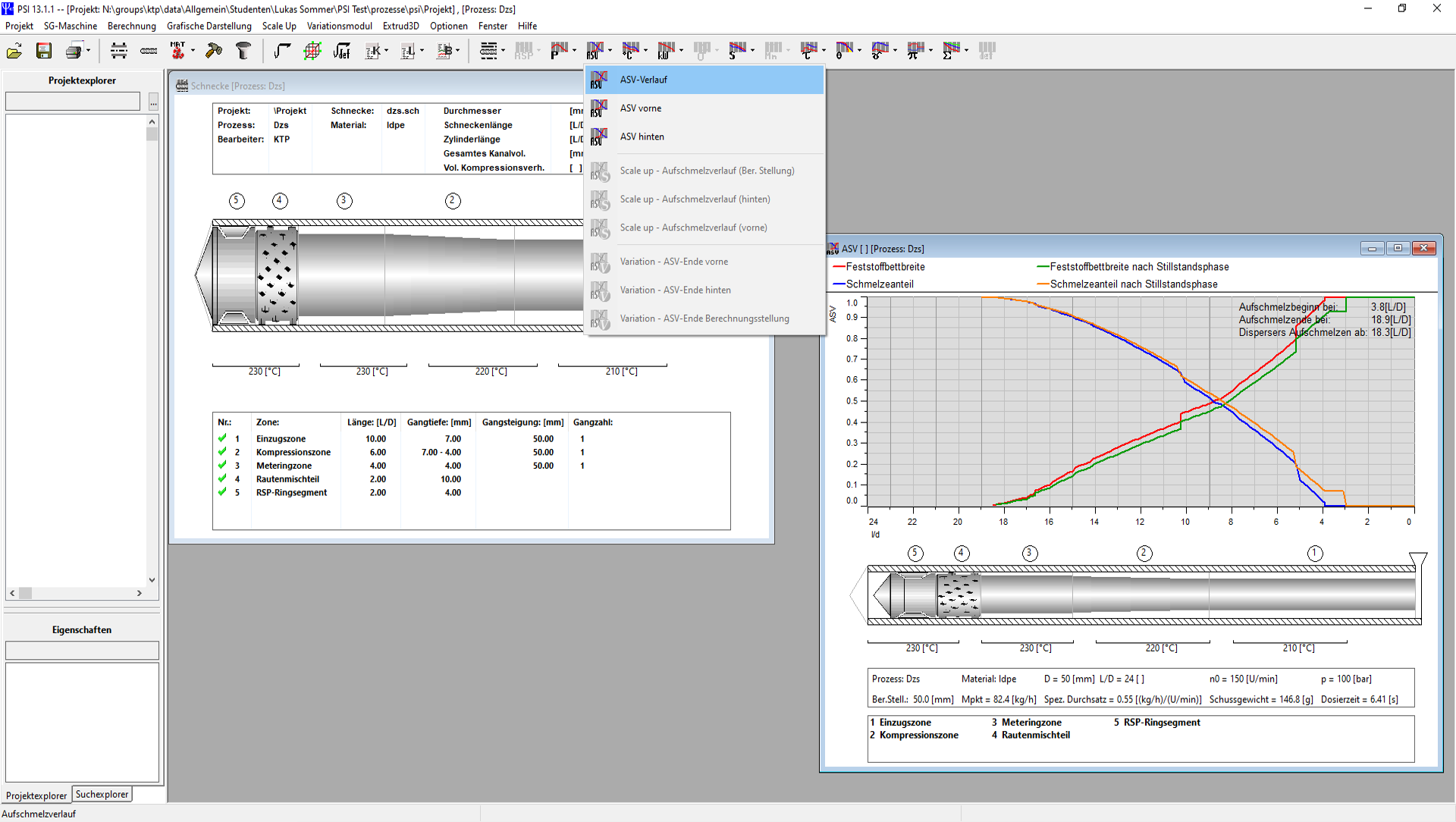The image size is (1456, 822).
Task: Click the 3D grid cube icon
Action: (x=312, y=51)
